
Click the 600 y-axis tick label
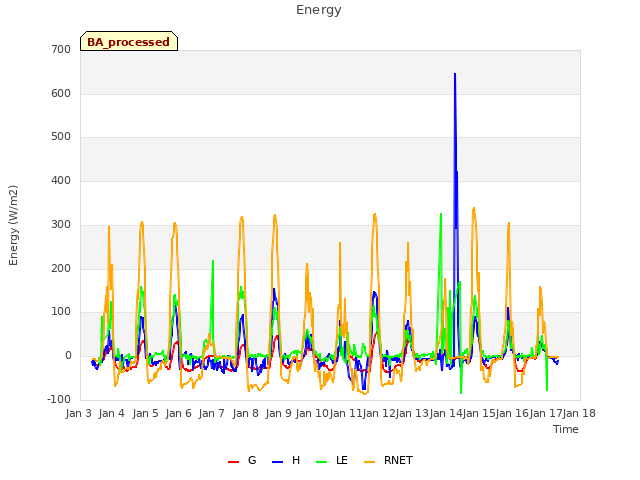[x=61, y=93]
